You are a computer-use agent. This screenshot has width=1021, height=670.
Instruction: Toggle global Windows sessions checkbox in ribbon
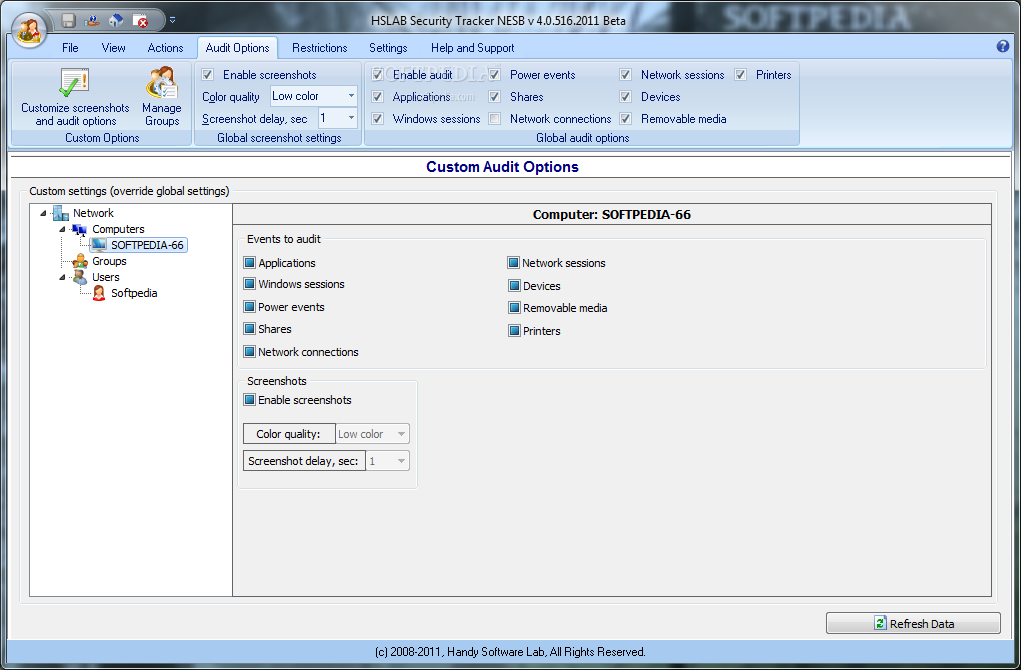pyautogui.click(x=377, y=119)
